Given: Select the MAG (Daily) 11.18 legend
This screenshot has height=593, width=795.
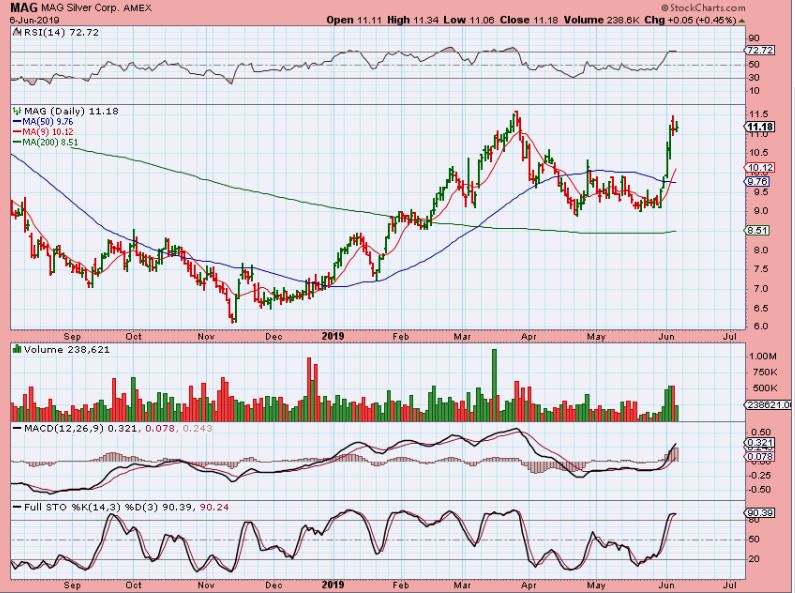Looking at the screenshot, I should pos(71,111).
